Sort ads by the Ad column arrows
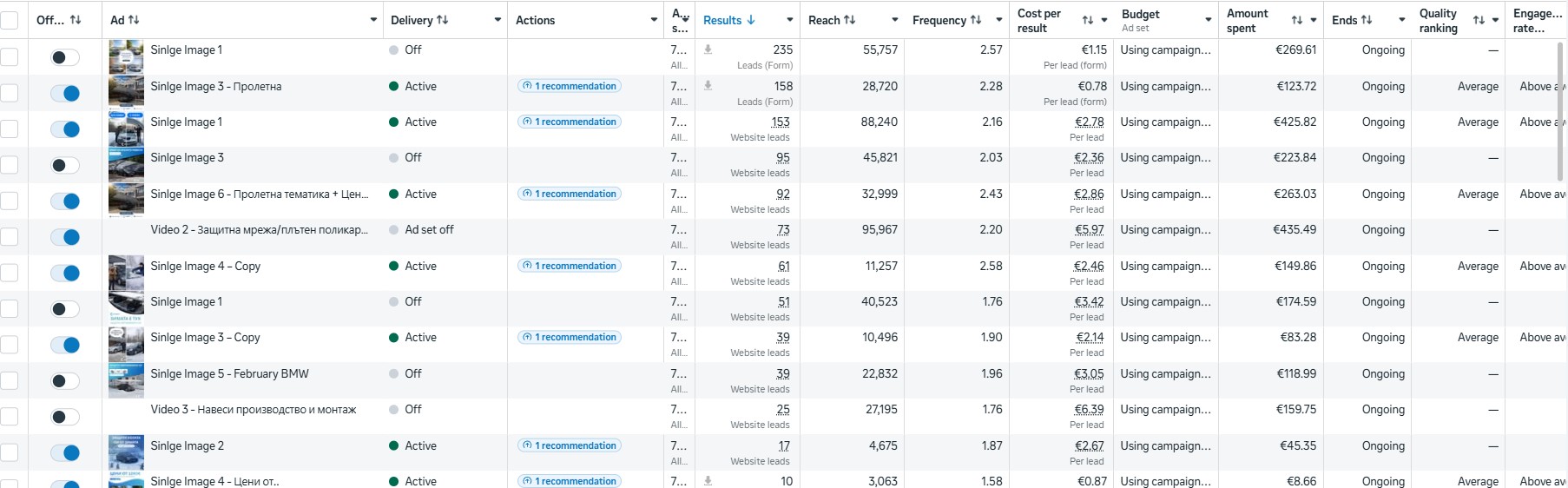This screenshot has height=488, width=1568. coord(134,20)
